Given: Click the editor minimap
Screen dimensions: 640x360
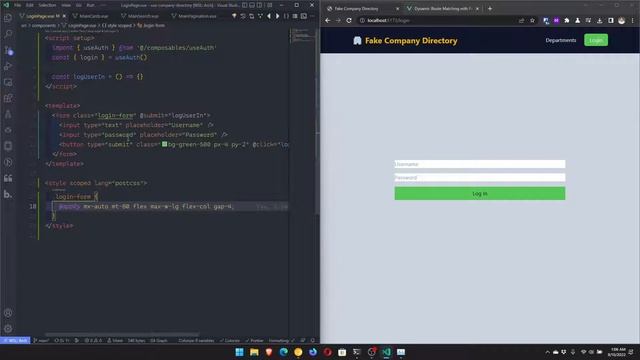Looking at the screenshot, I should 302,37.
